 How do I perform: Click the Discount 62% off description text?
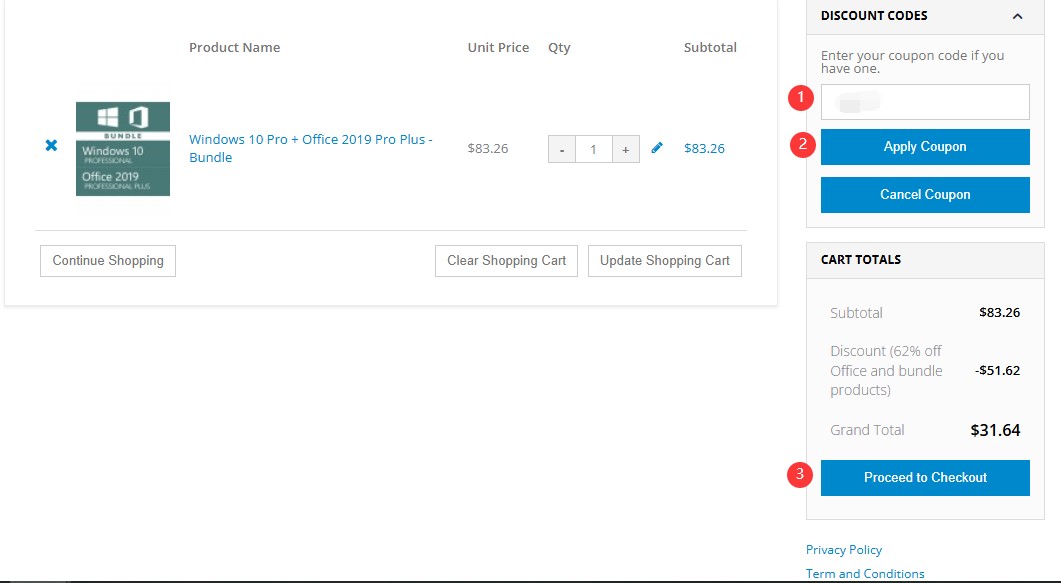886,371
